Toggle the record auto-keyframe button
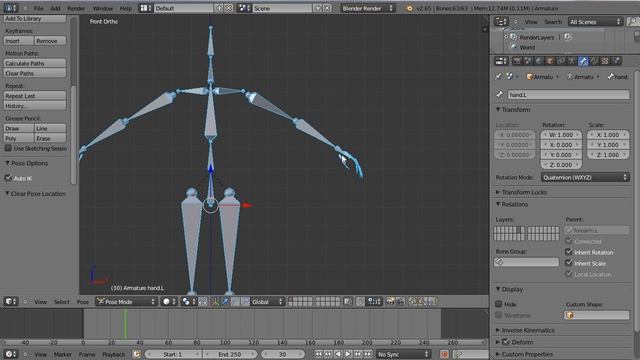Viewport: 640px width, 360px height. pos(444,354)
